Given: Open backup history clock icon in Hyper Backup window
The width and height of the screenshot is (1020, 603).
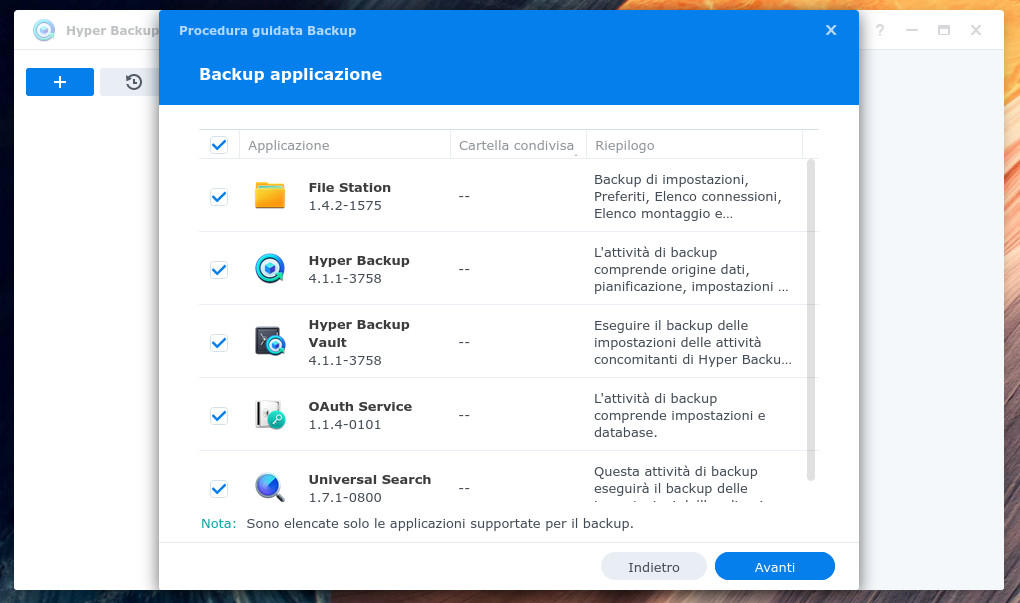Looking at the screenshot, I should (133, 82).
